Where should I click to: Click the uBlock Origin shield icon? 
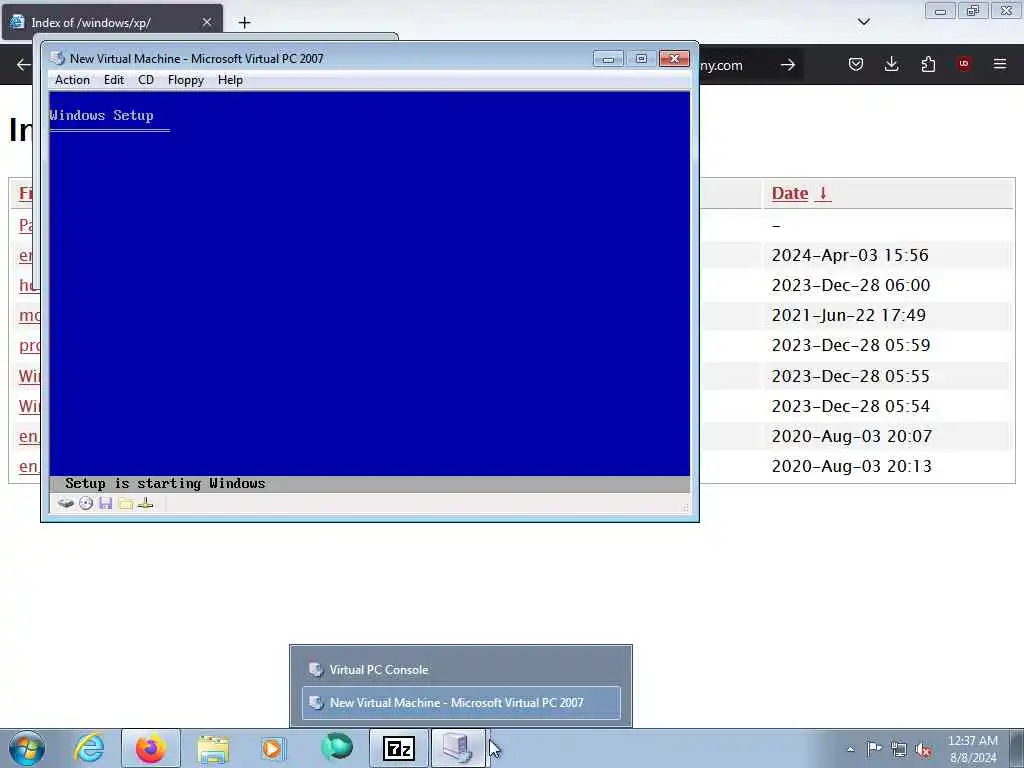tap(963, 64)
